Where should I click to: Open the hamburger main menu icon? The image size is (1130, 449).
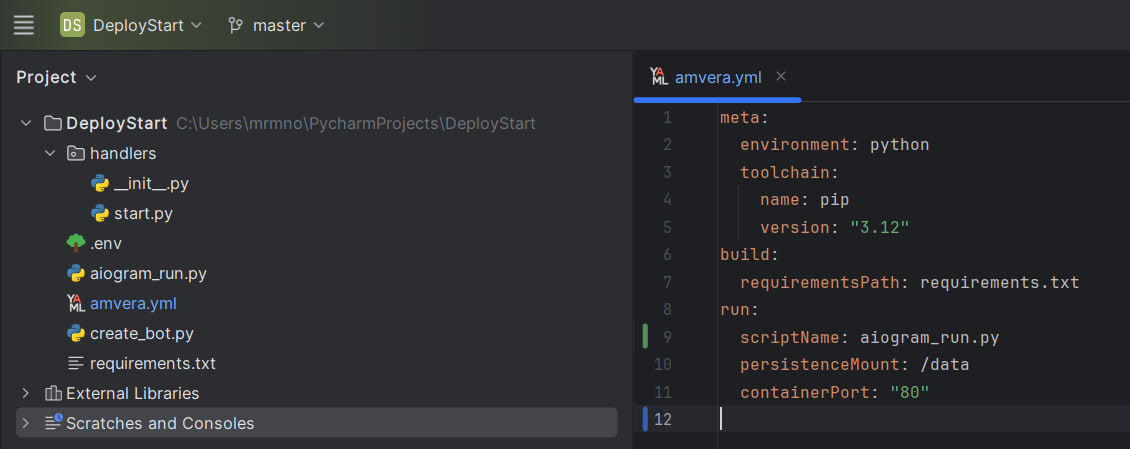coord(23,25)
